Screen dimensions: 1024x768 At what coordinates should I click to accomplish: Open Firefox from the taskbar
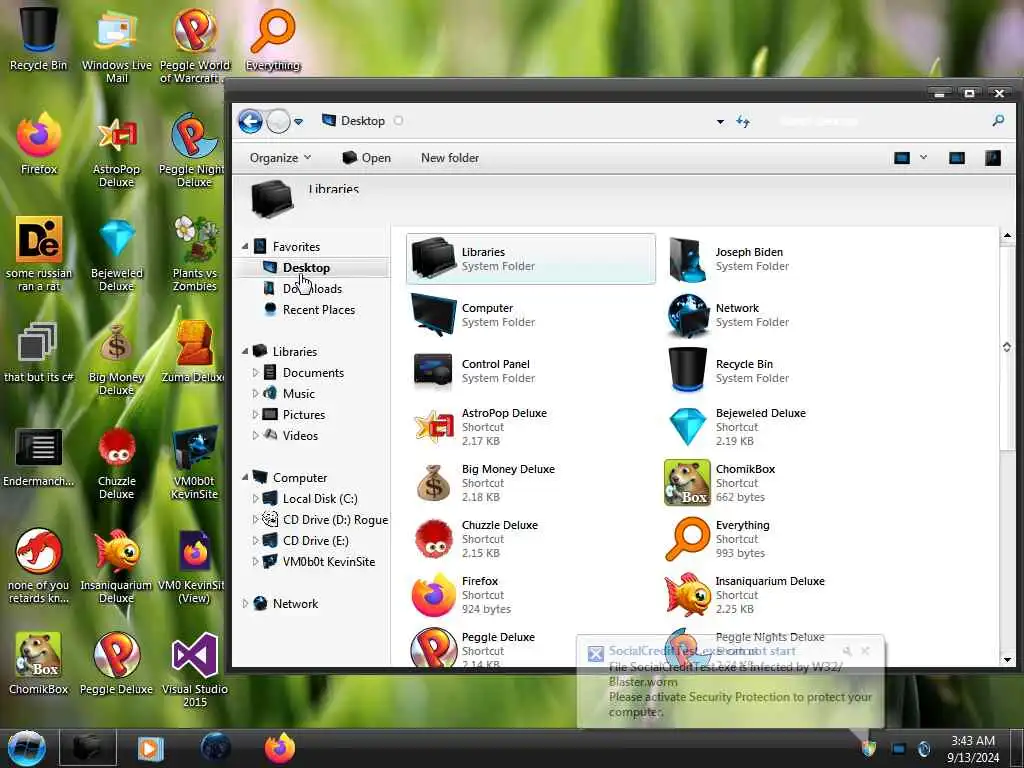[280, 748]
